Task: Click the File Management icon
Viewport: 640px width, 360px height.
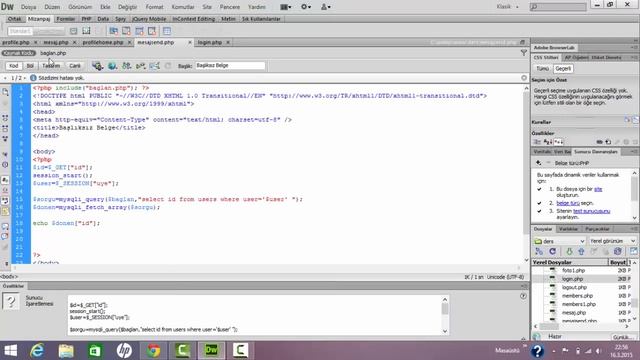Action: (x=127, y=66)
